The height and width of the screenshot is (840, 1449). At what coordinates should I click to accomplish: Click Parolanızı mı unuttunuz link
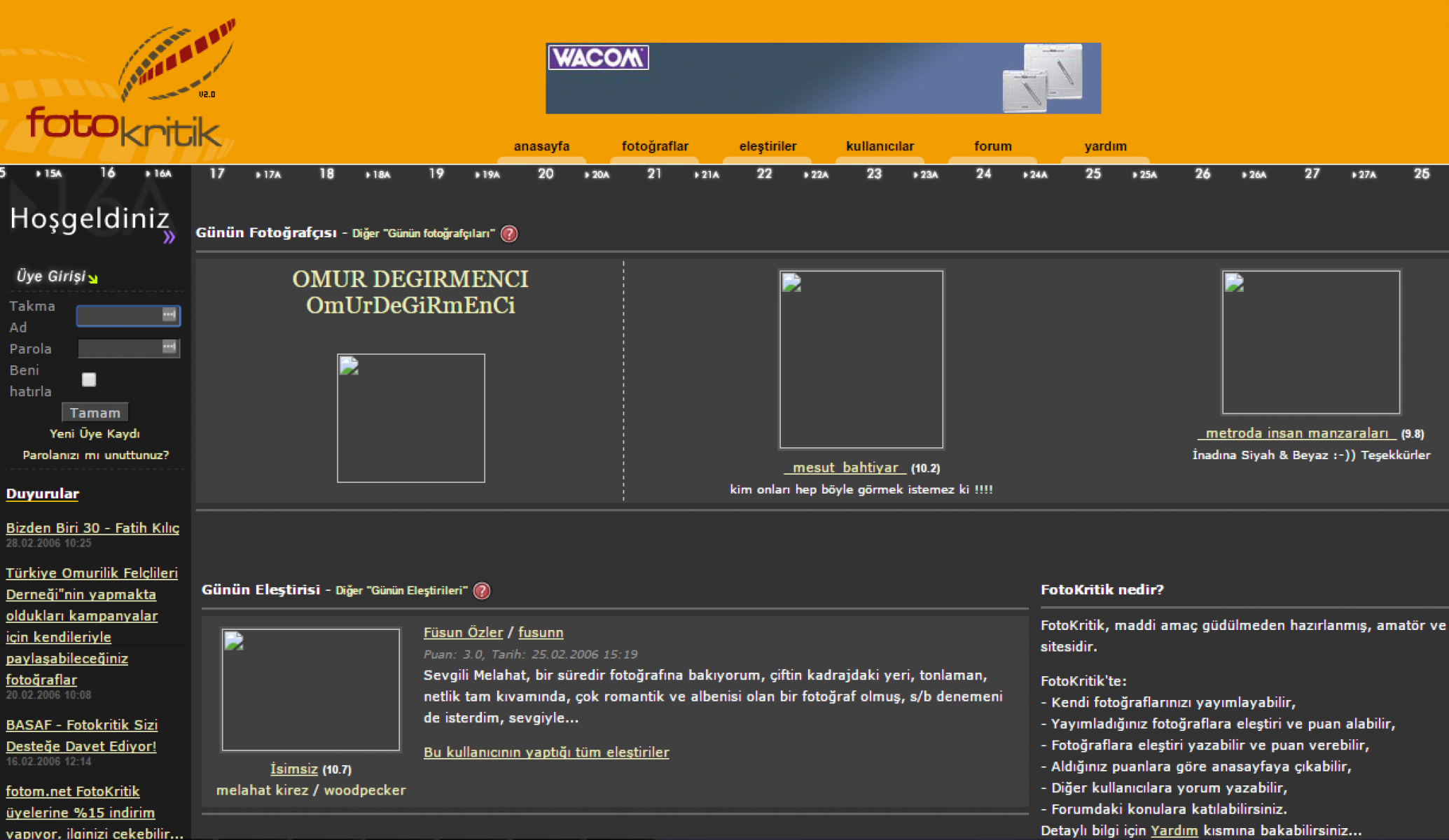[x=95, y=455]
